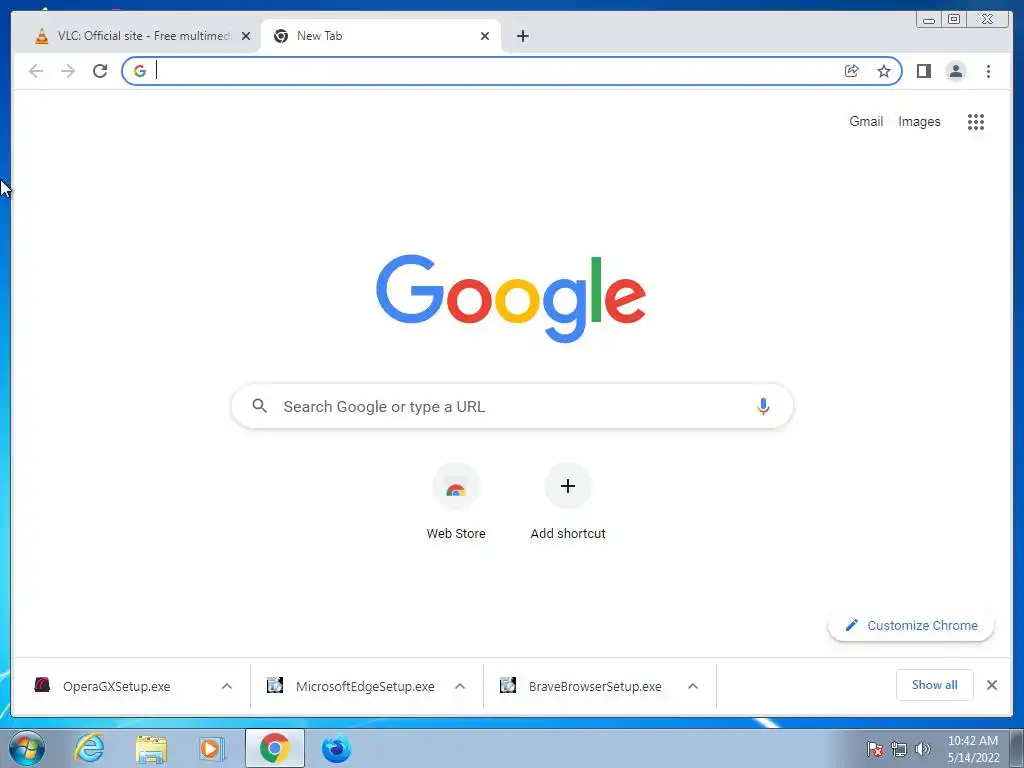Launch Internet Explorer from taskbar
This screenshot has height=768, width=1024.
tap(89, 748)
